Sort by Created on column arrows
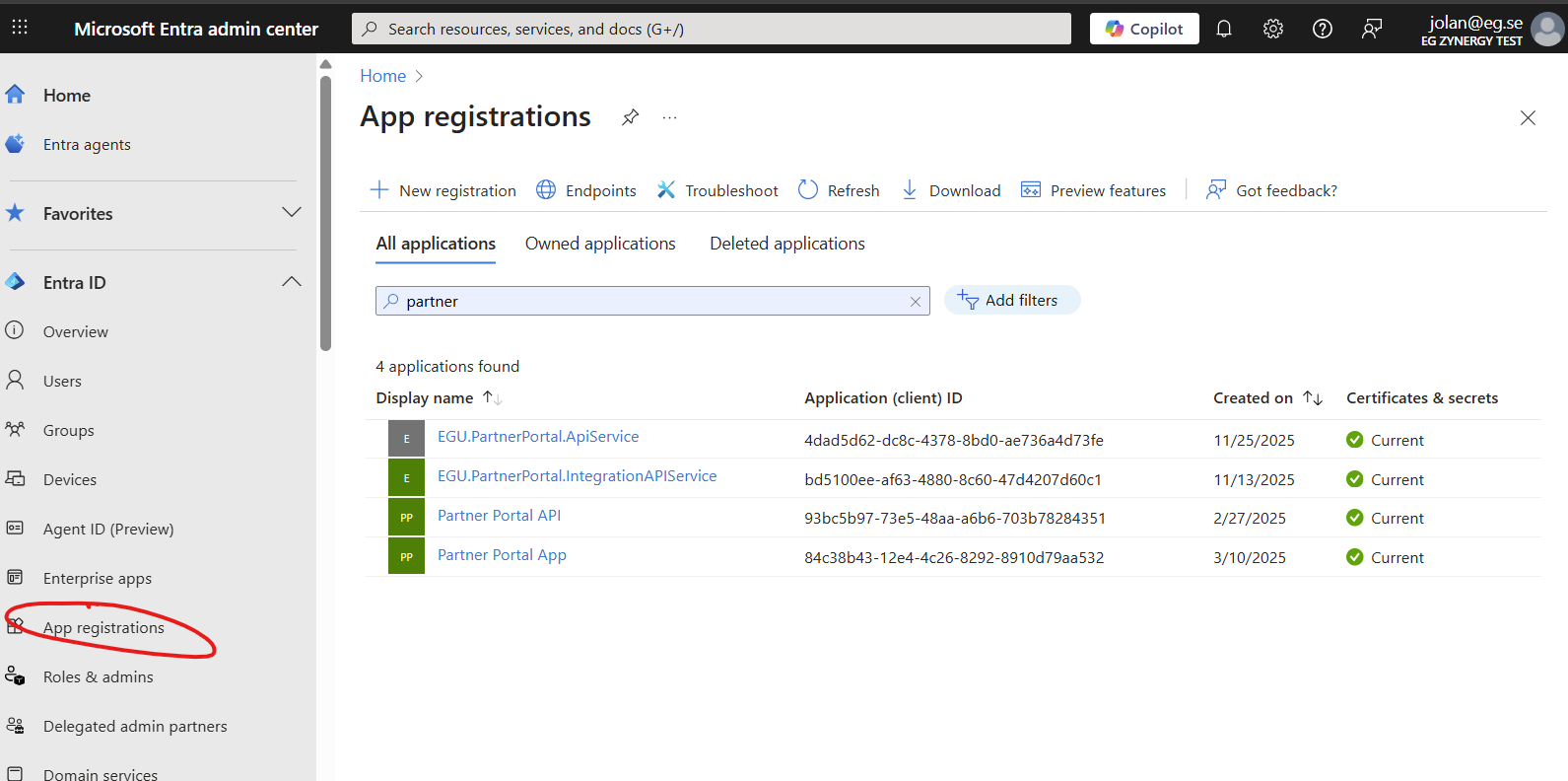1568x781 pixels. point(1313,398)
